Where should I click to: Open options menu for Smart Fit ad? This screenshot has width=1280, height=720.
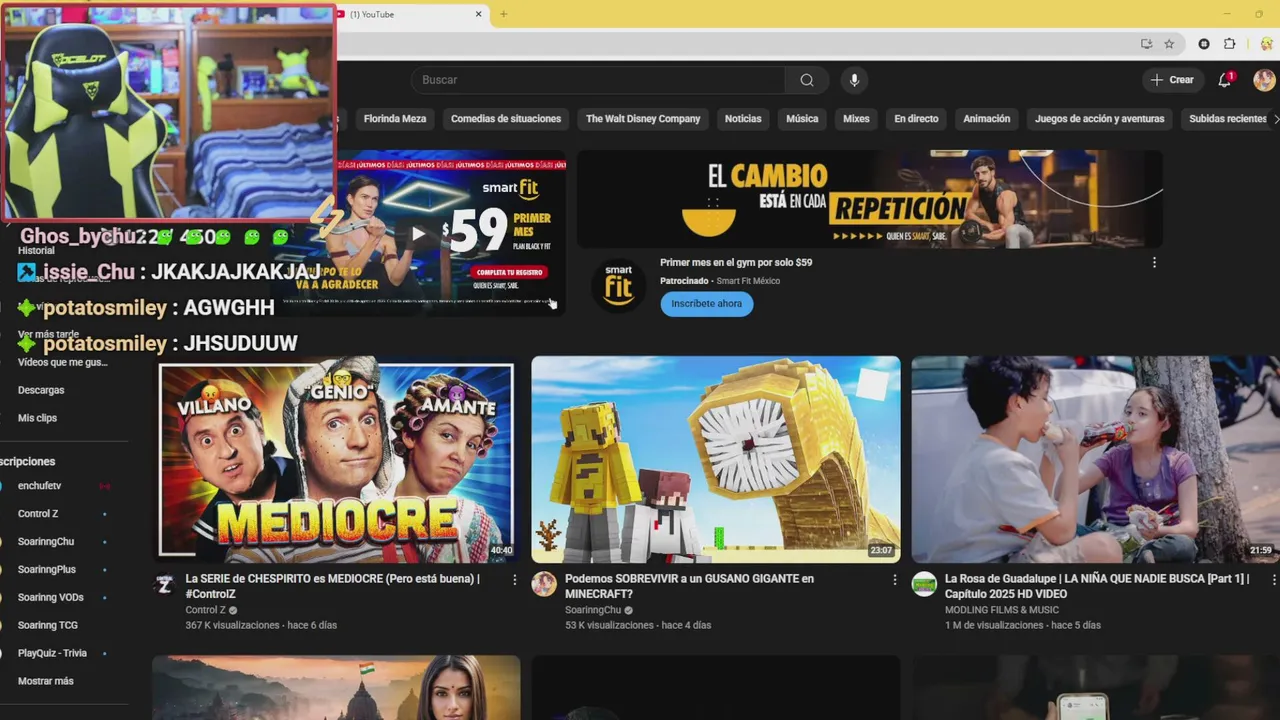click(x=1154, y=263)
